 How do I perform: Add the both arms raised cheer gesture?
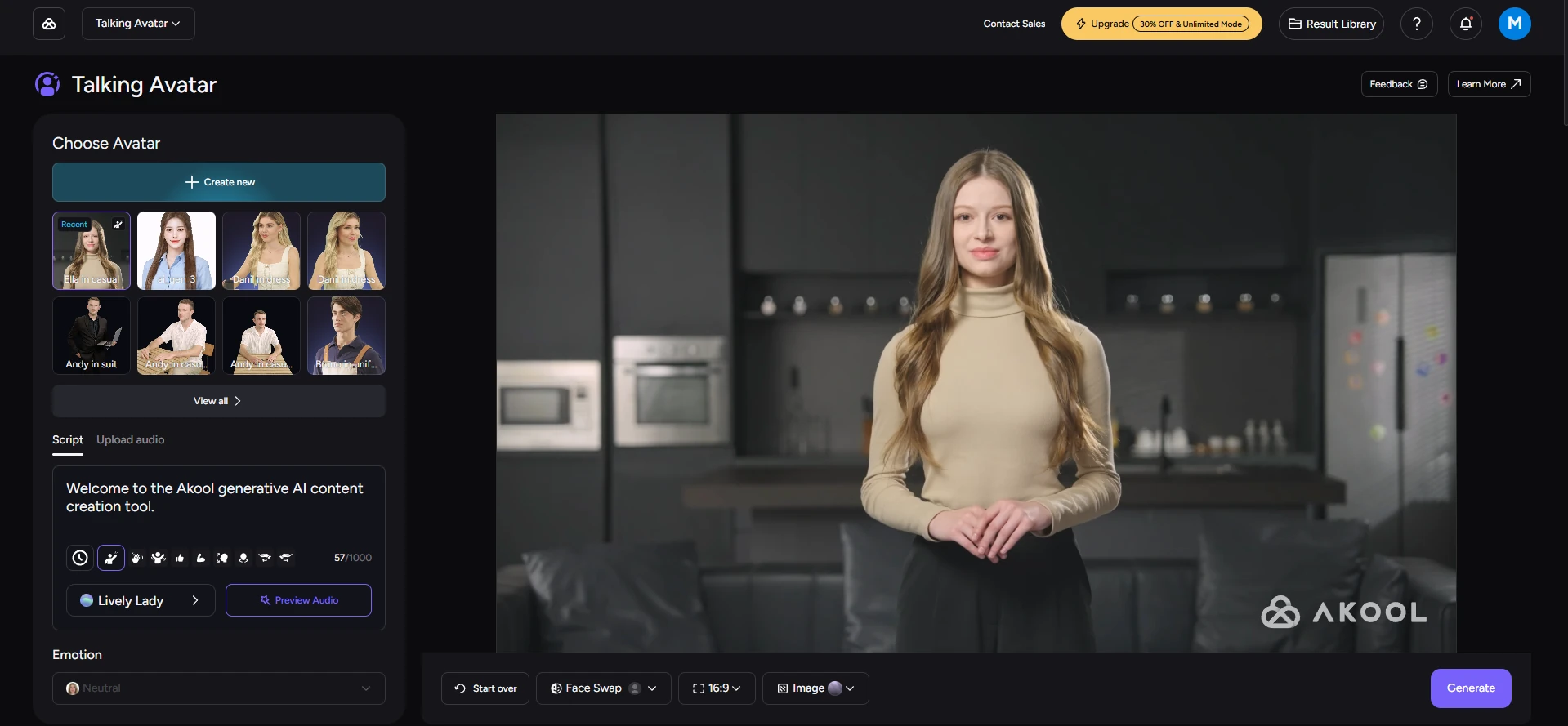point(159,558)
